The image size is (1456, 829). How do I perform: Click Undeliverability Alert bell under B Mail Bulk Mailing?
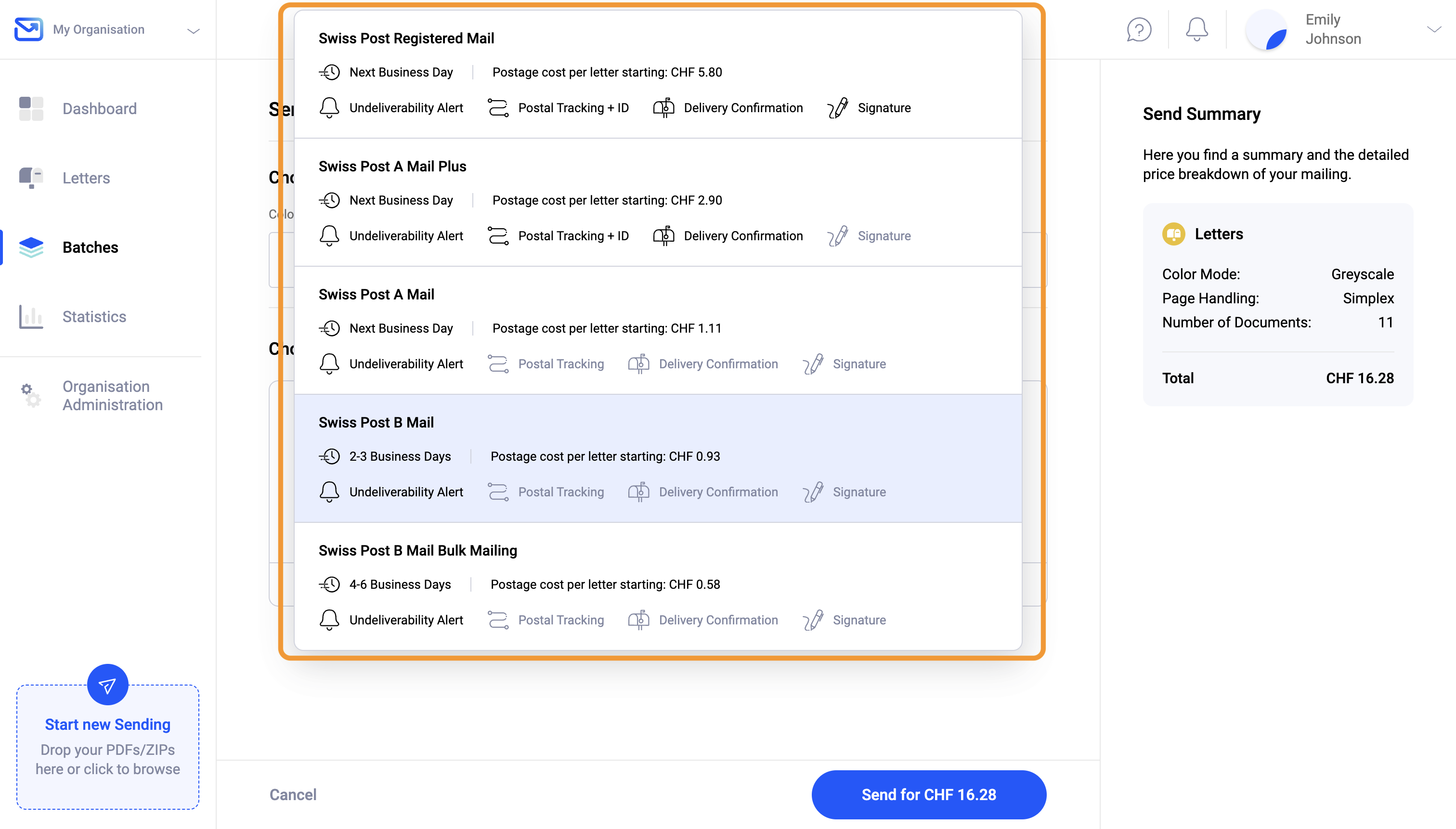click(329, 620)
